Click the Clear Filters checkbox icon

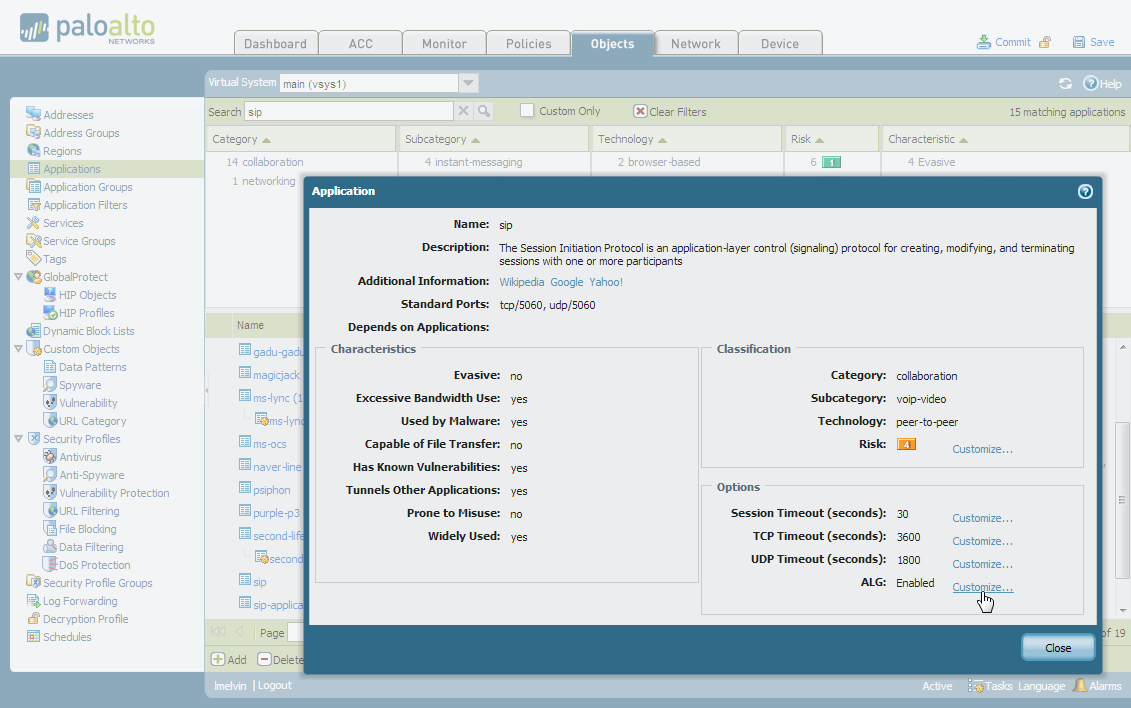coord(640,111)
